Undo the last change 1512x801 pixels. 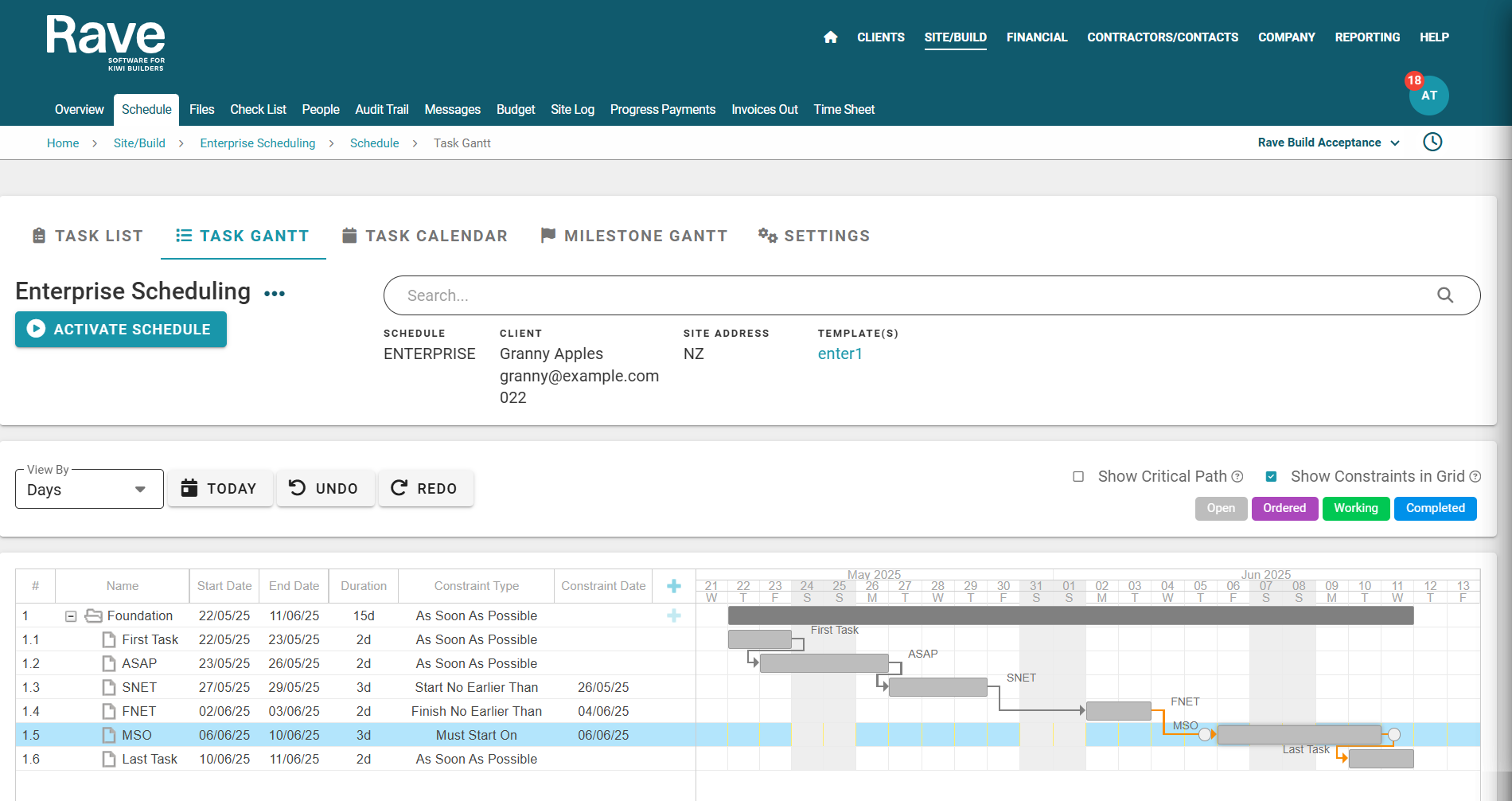pyautogui.click(x=325, y=488)
